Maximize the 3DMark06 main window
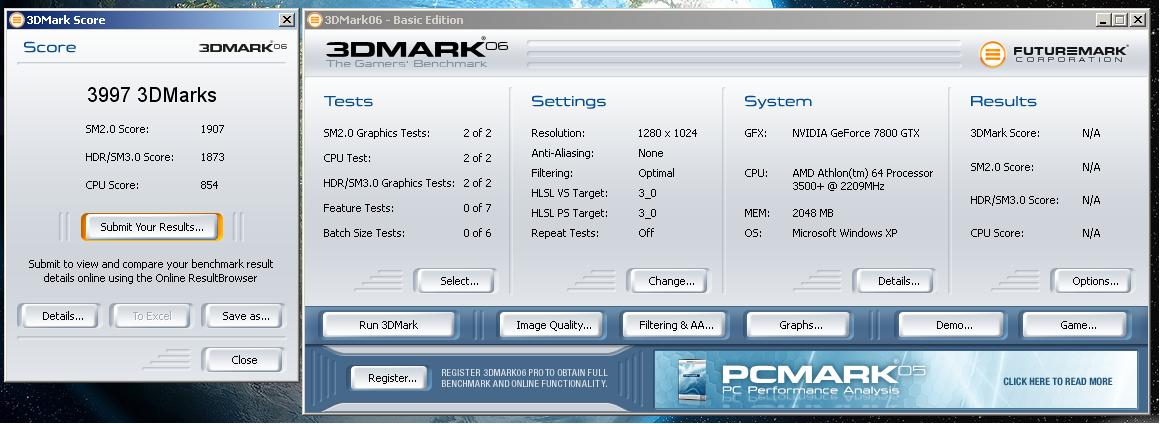The image size is (1160, 424). [1120, 21]
